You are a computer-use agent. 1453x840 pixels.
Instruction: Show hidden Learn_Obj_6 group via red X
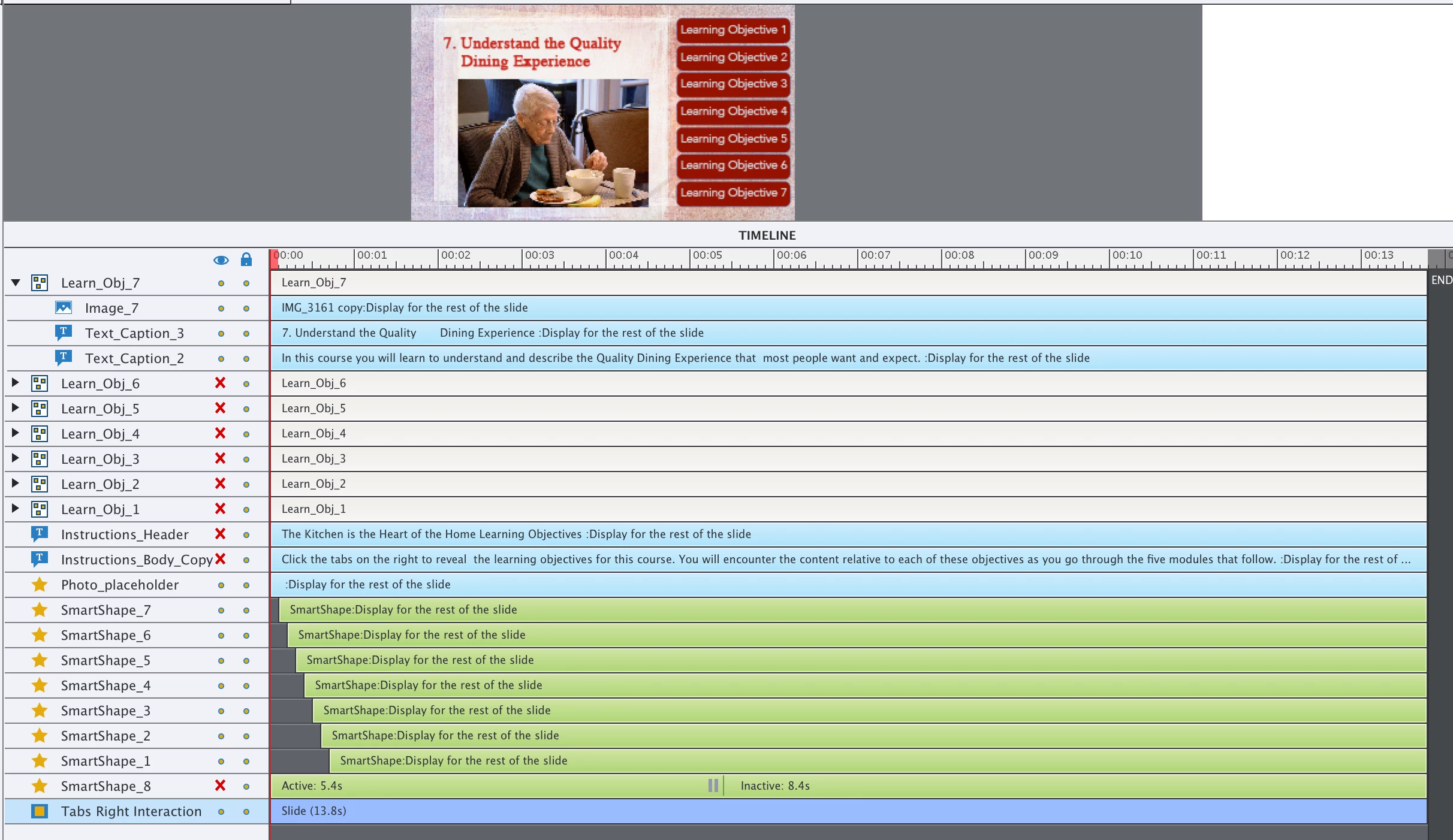click(x=220, y=383)
